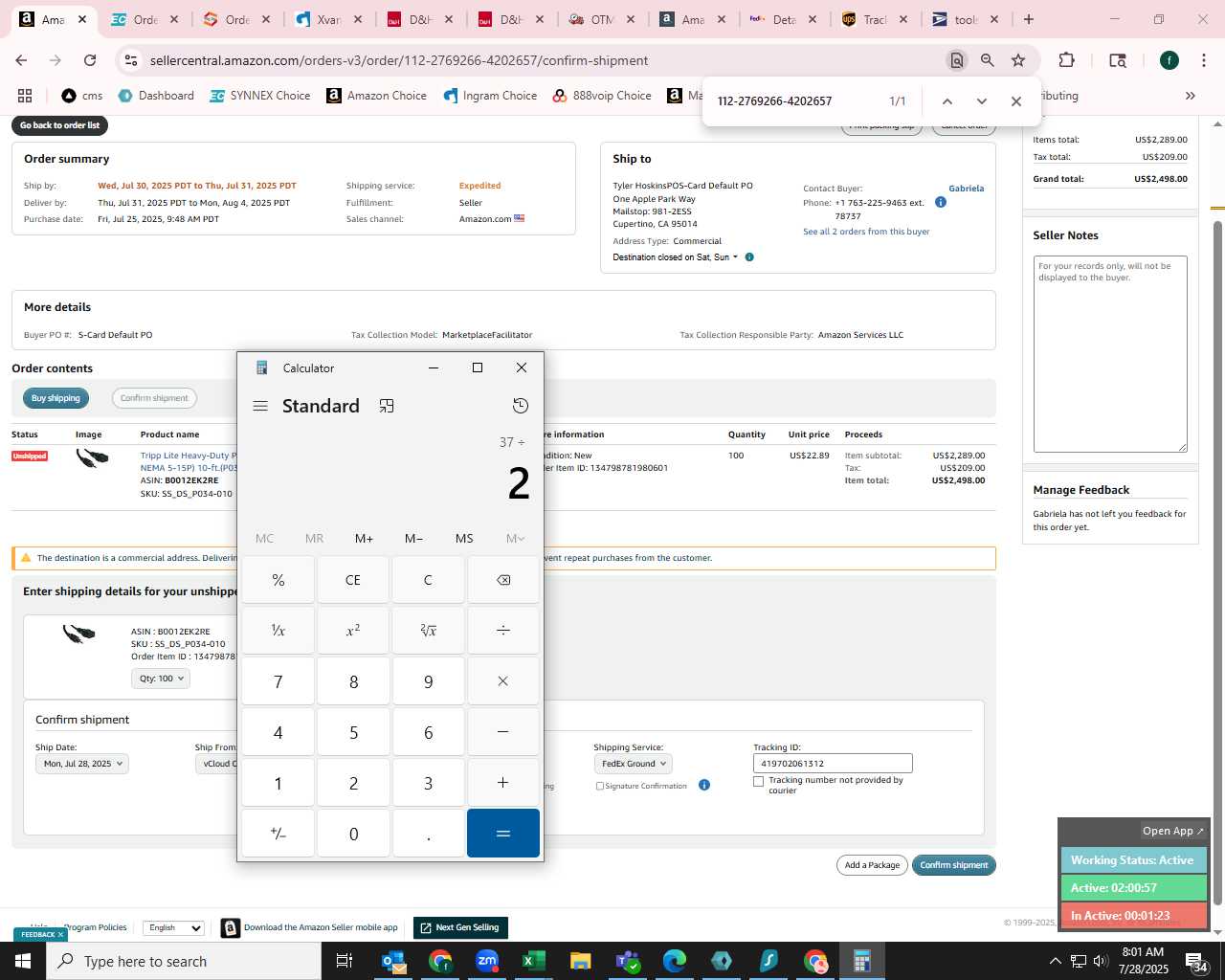Click the info icon next to buyer phone
Screen dimensions: 1225x980
click(941, 202)
